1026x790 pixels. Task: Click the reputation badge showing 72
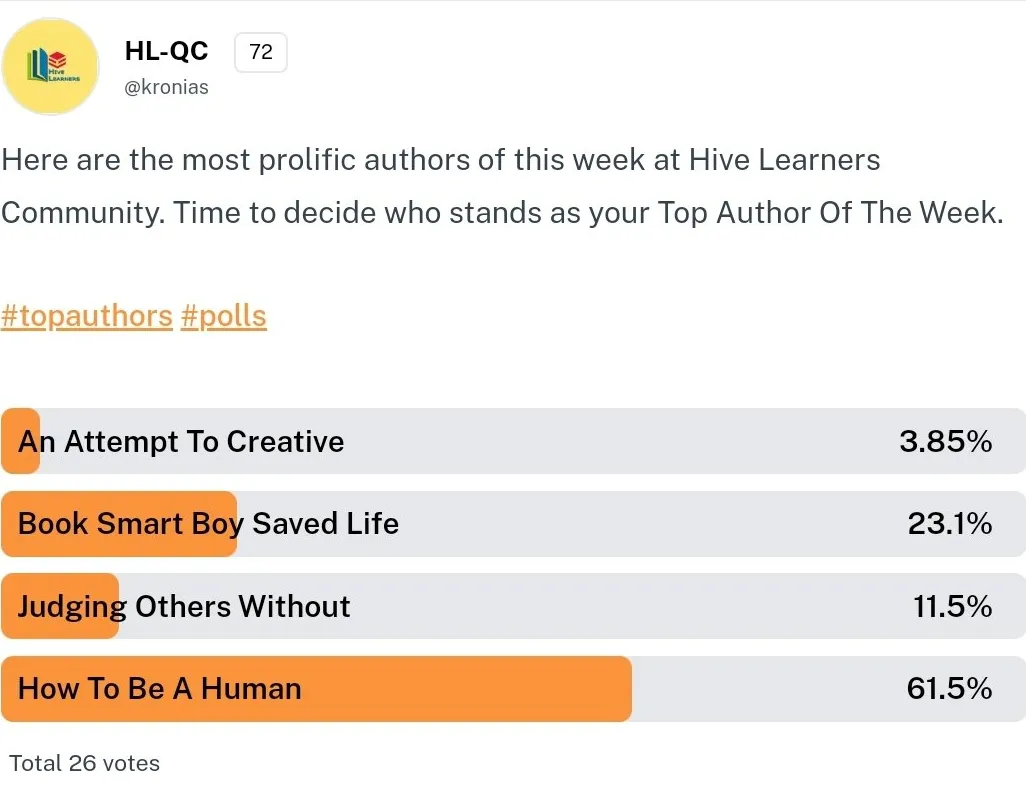[x=260, y=52]
